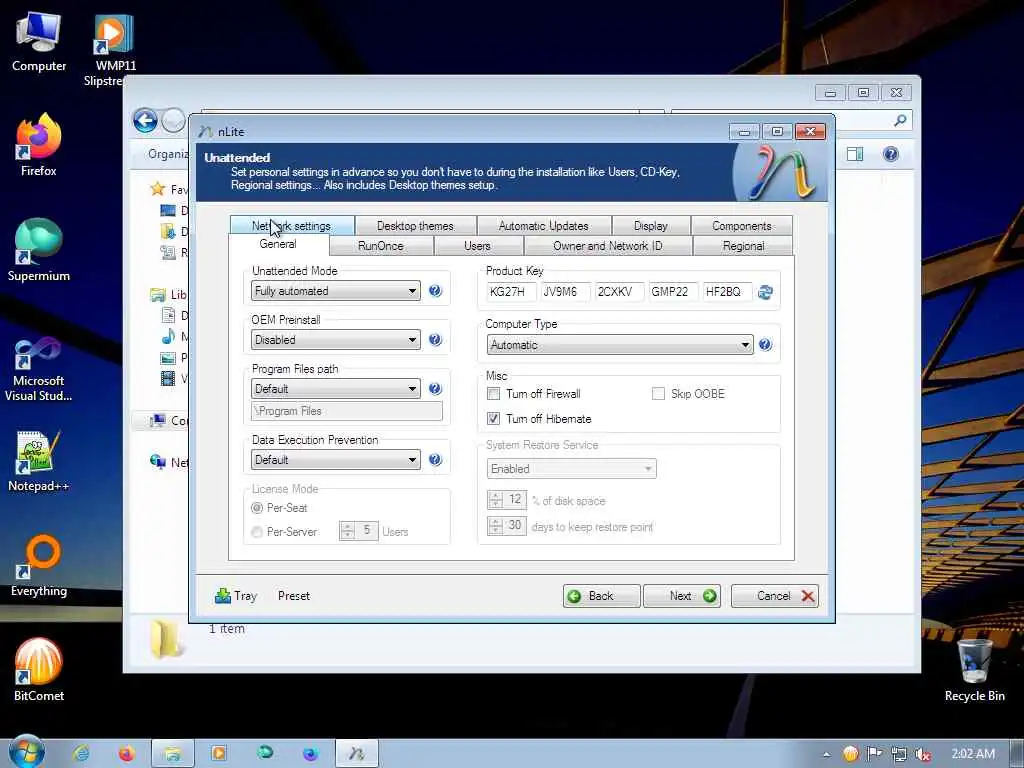Switch to Display tab
This screenshot has height=768, width=1024.
click(x=650, y=225)
